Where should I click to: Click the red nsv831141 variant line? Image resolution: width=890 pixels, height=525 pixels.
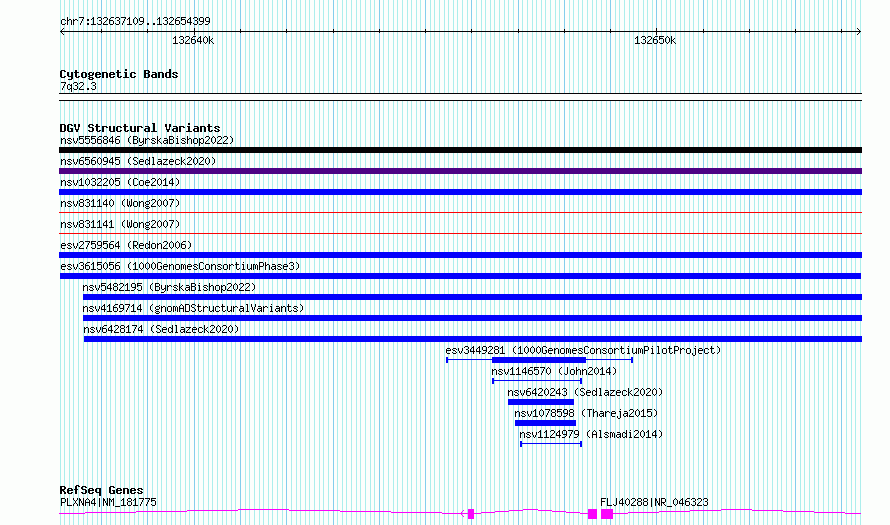(x=460, y=234)
